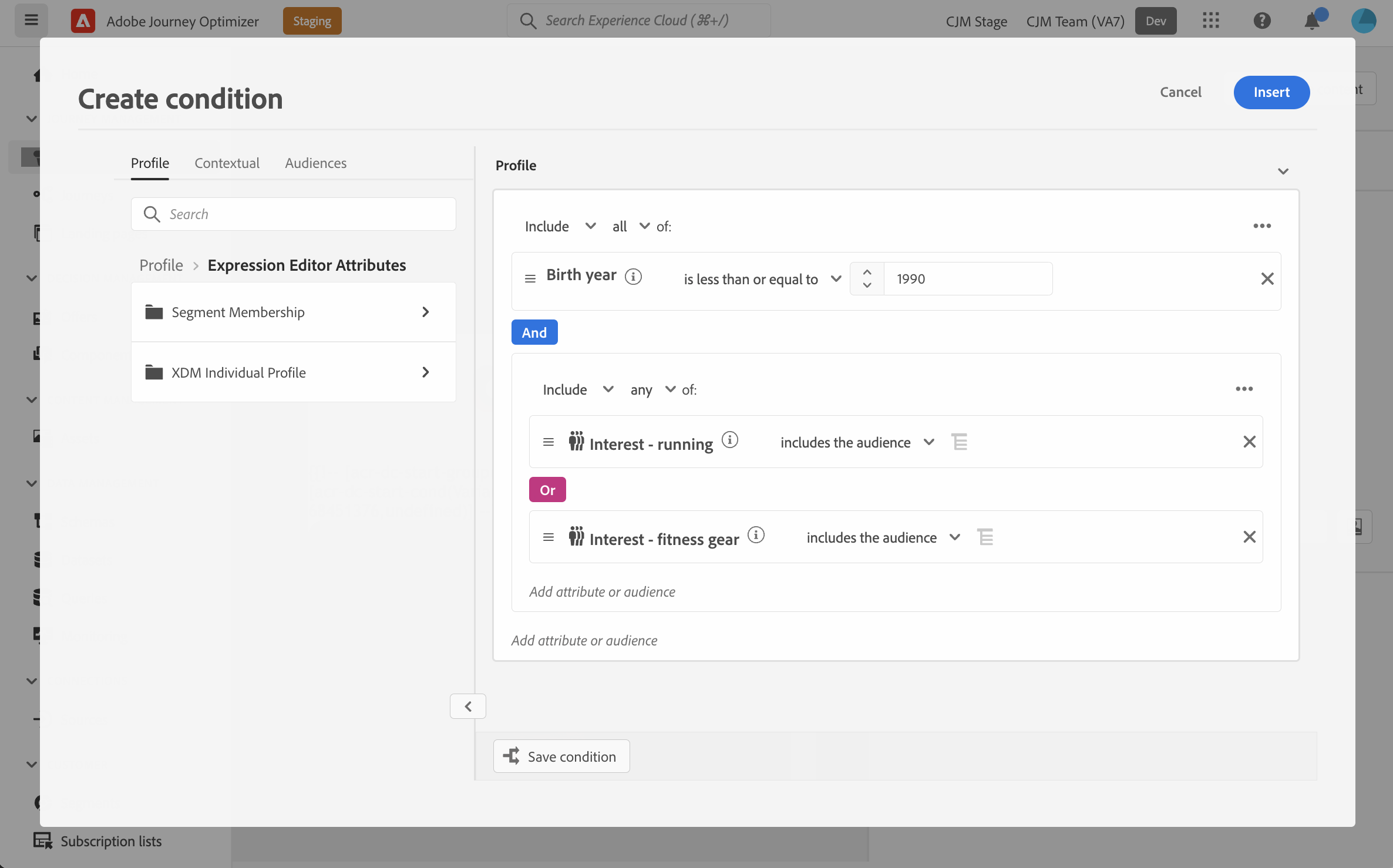
Task: Switch to the Audiences tab
Action: tap(315, 163)
